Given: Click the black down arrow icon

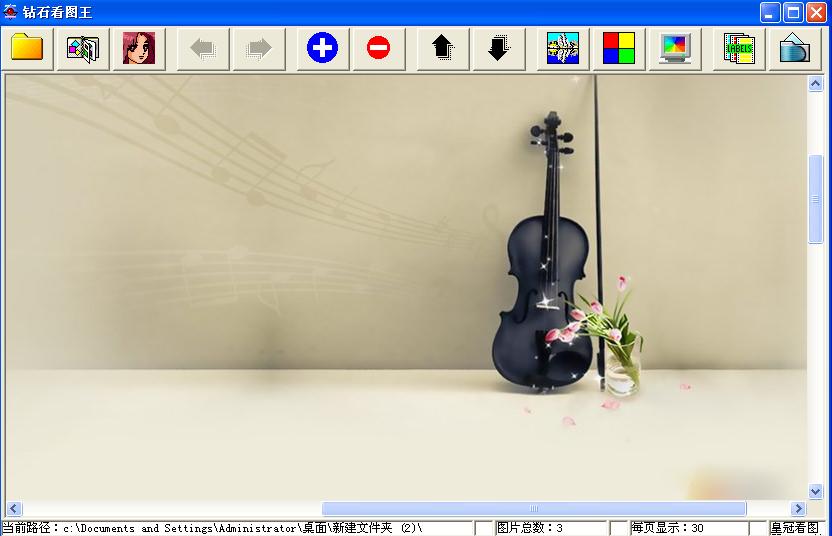Looking at the screenshot, I should 499,48.
